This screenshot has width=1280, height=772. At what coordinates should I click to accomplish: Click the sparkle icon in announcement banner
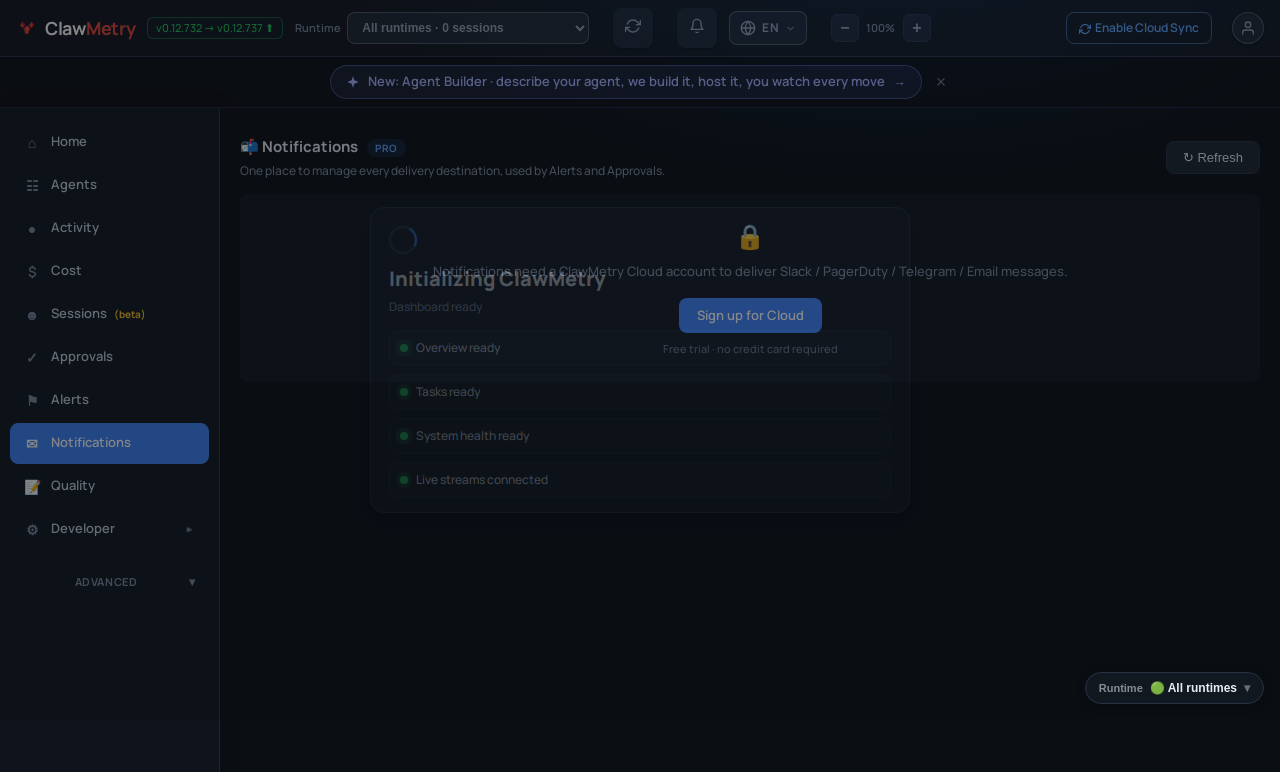coord(353,82)
